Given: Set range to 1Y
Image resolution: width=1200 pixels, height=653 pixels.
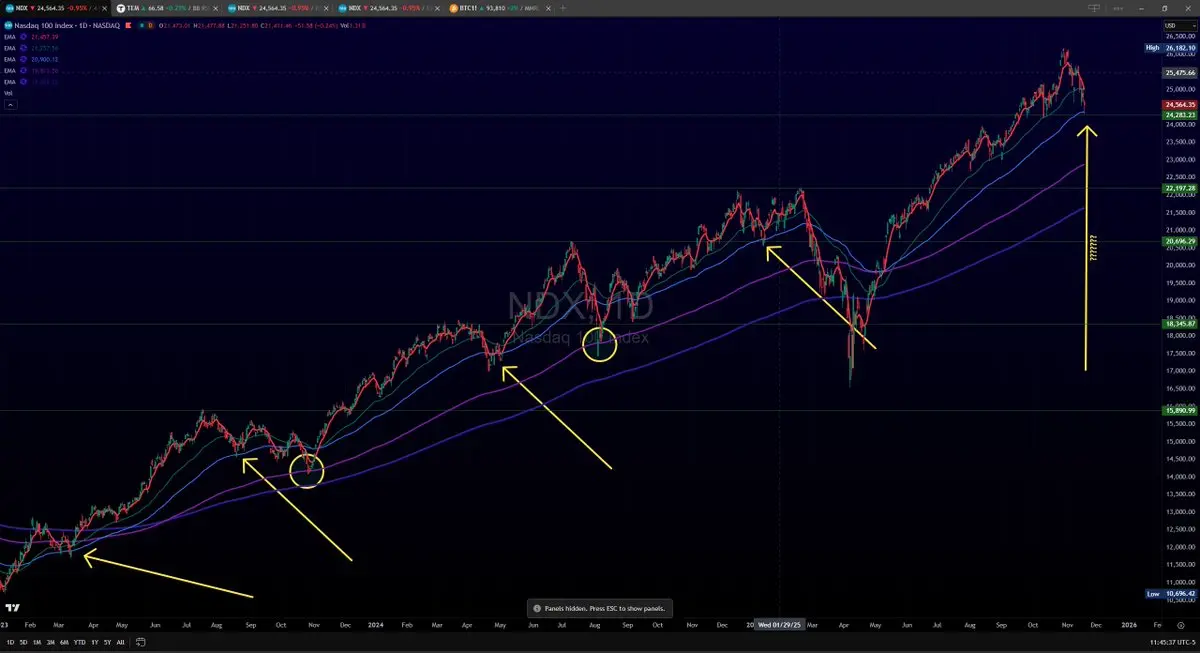Looking at the screenshot, I should [x=94, y=642].
